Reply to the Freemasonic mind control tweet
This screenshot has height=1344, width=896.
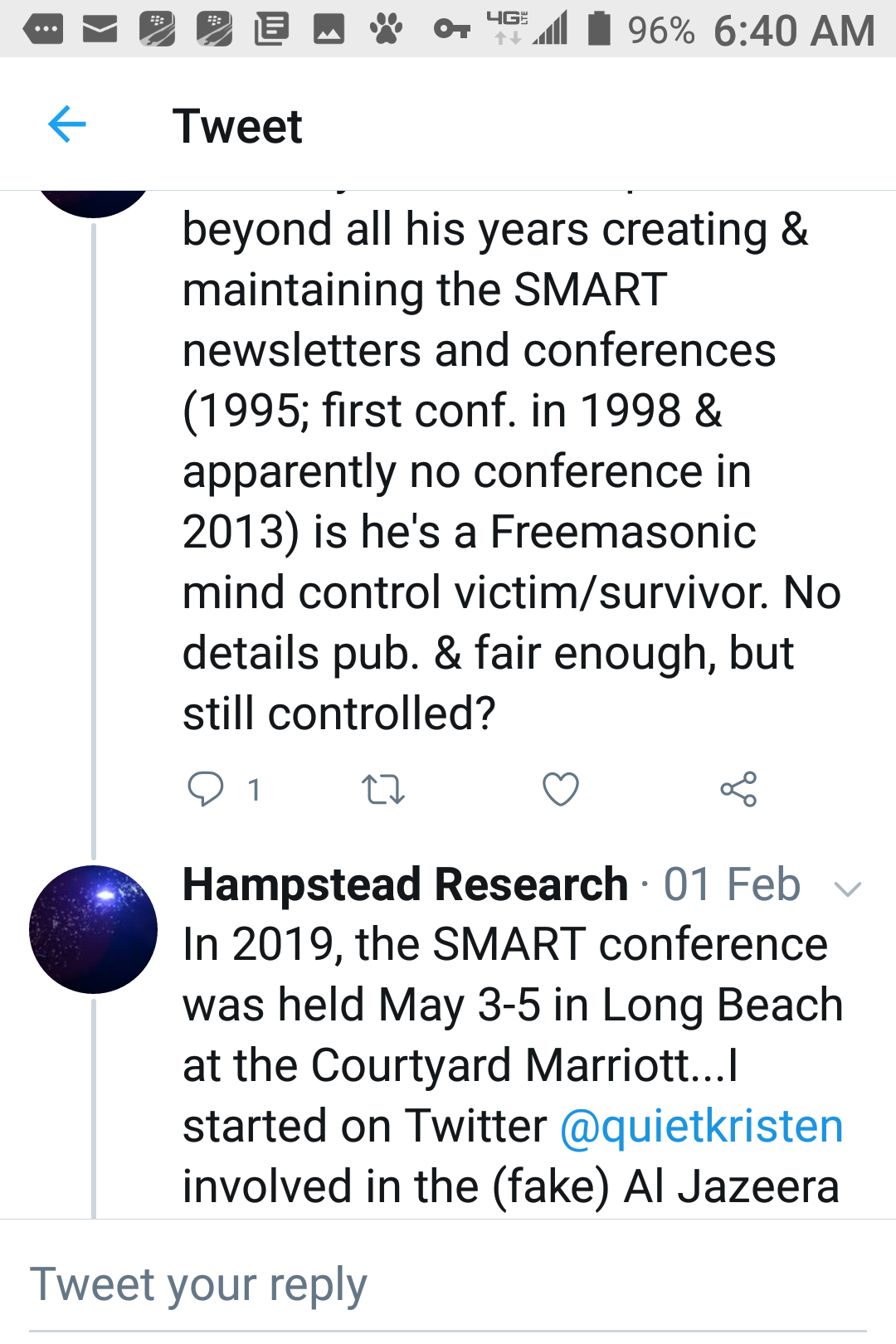pos(206,789)
